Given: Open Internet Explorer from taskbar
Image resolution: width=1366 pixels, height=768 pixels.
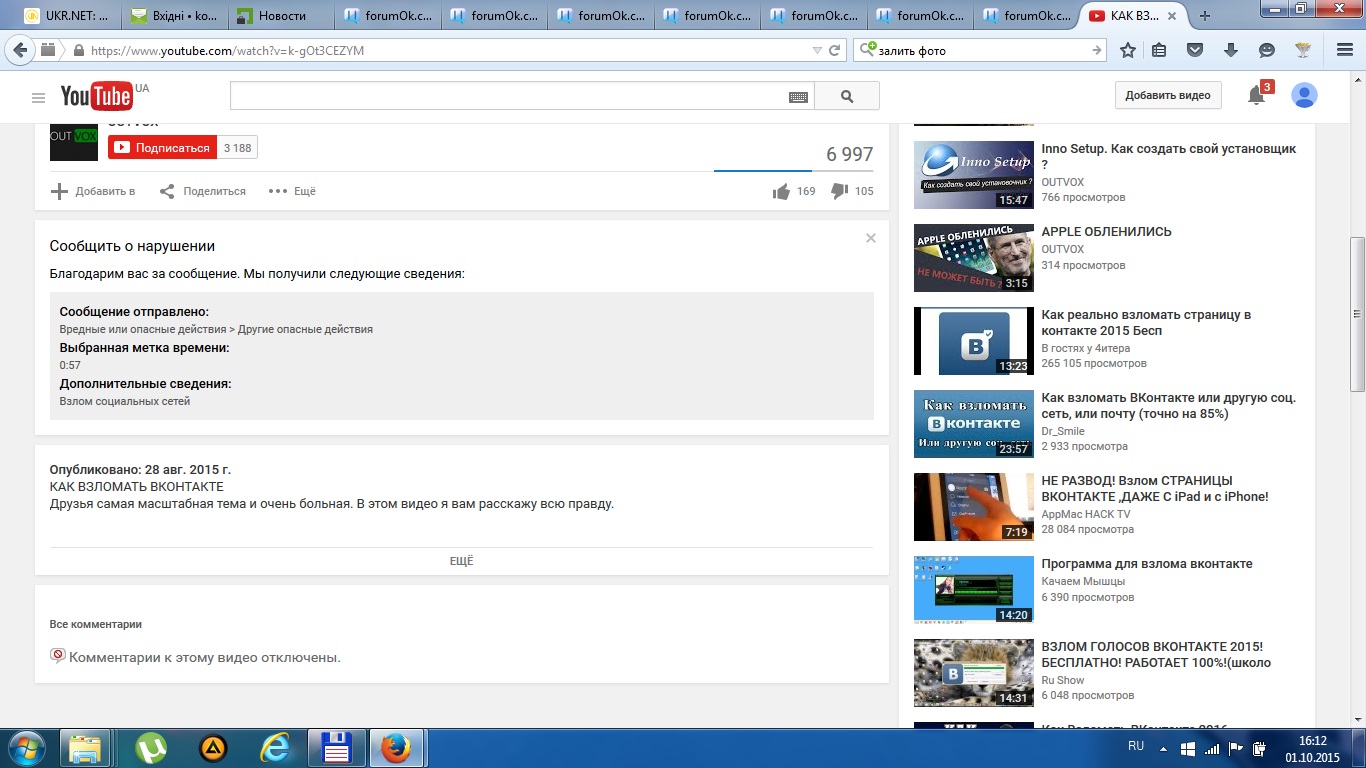Looking at the screenshot, I should click(x=274, y=748).
